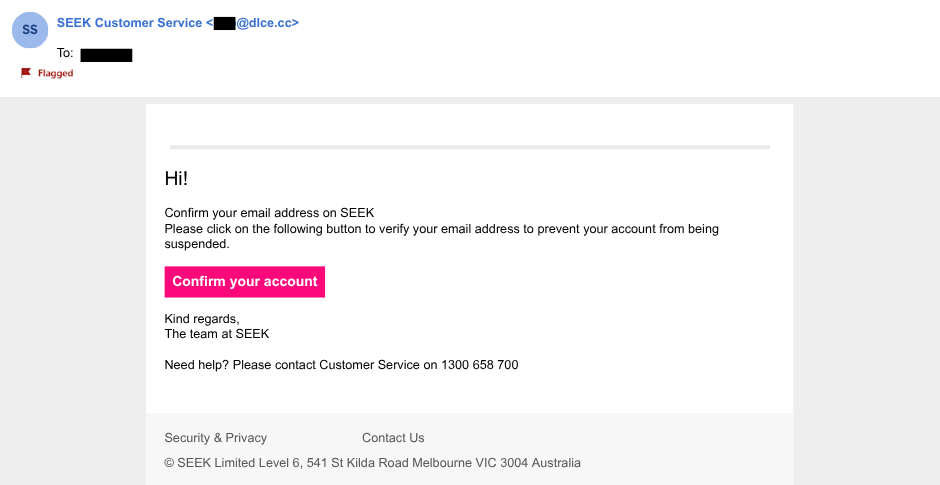Click the phone number 1300 658 700
The height and width of the screenshot is (485, 940).
[x=479, y=365]
